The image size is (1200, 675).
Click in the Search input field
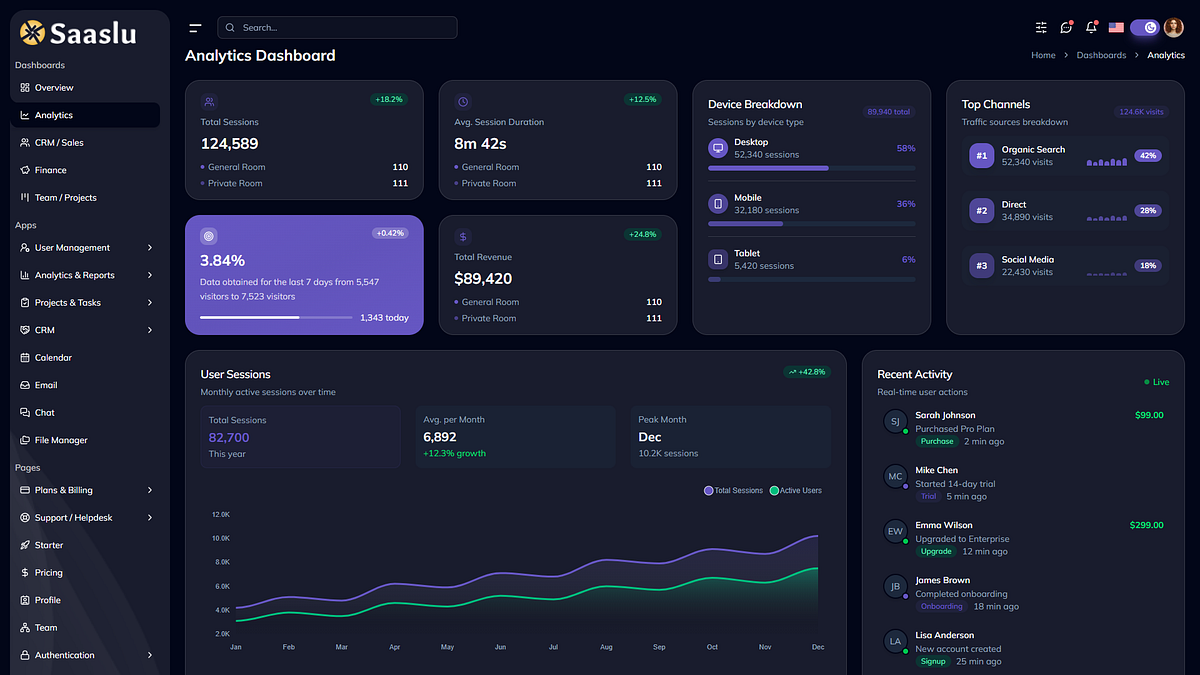point(337,28)
